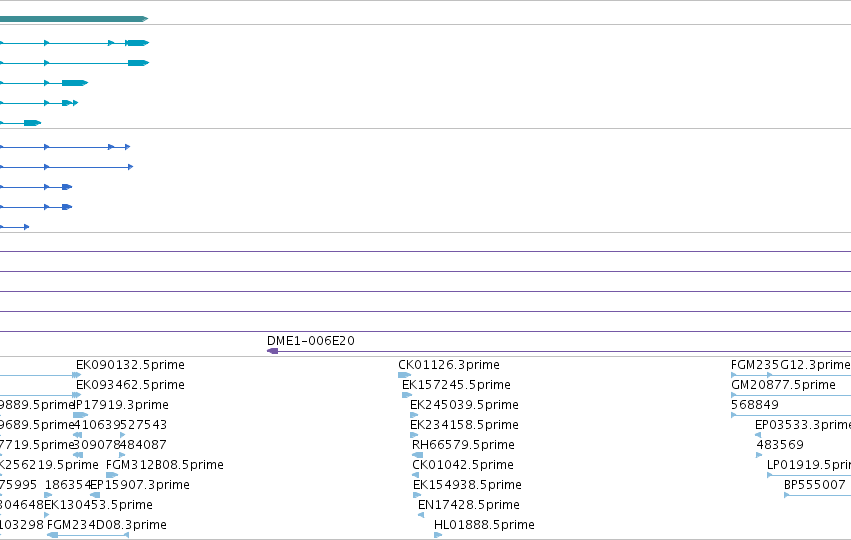Click the EP03533.3prime label
The image size is (851, 540).
coord(803,425)
